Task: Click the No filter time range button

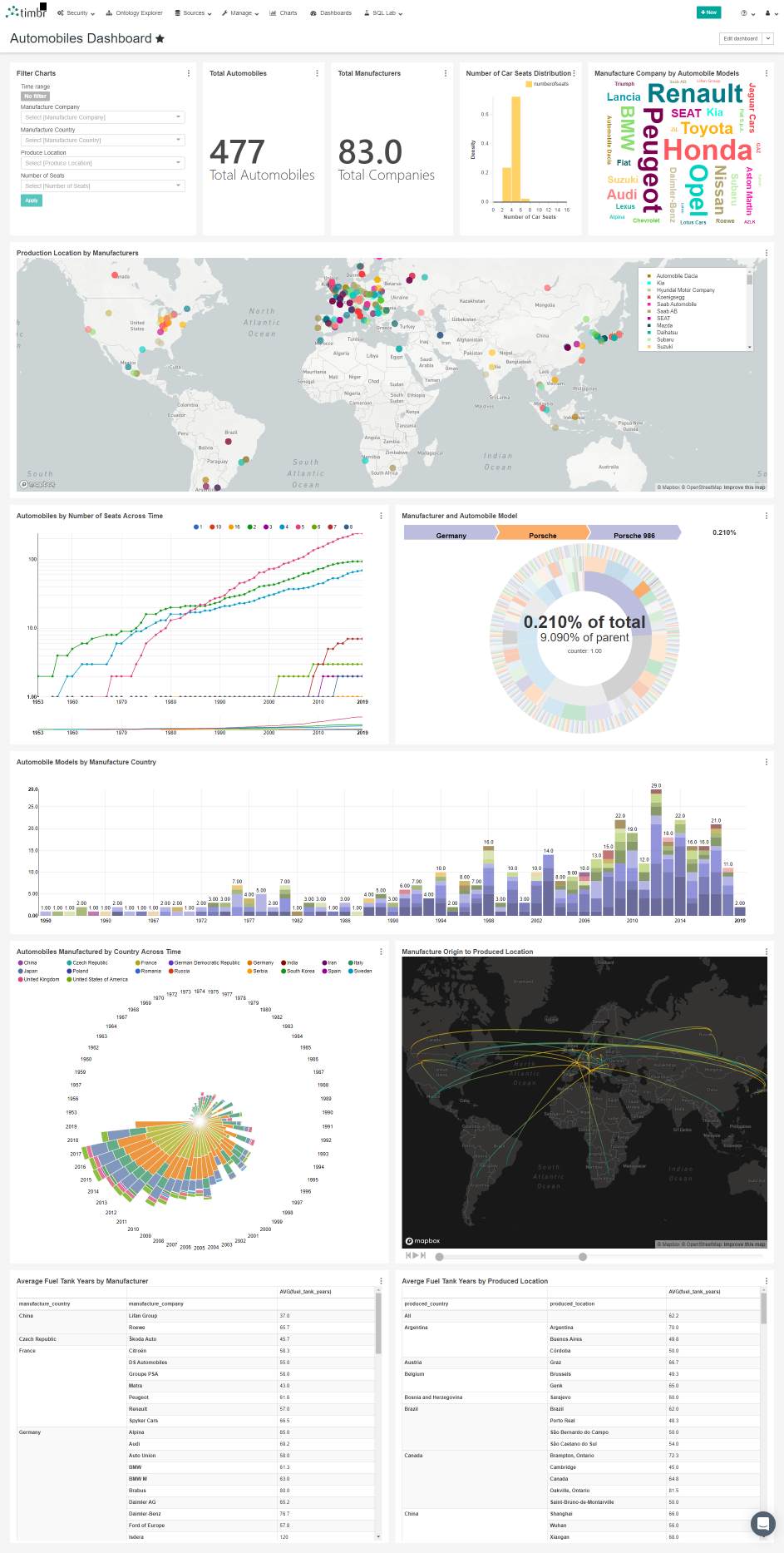Action: coord(35,96)
